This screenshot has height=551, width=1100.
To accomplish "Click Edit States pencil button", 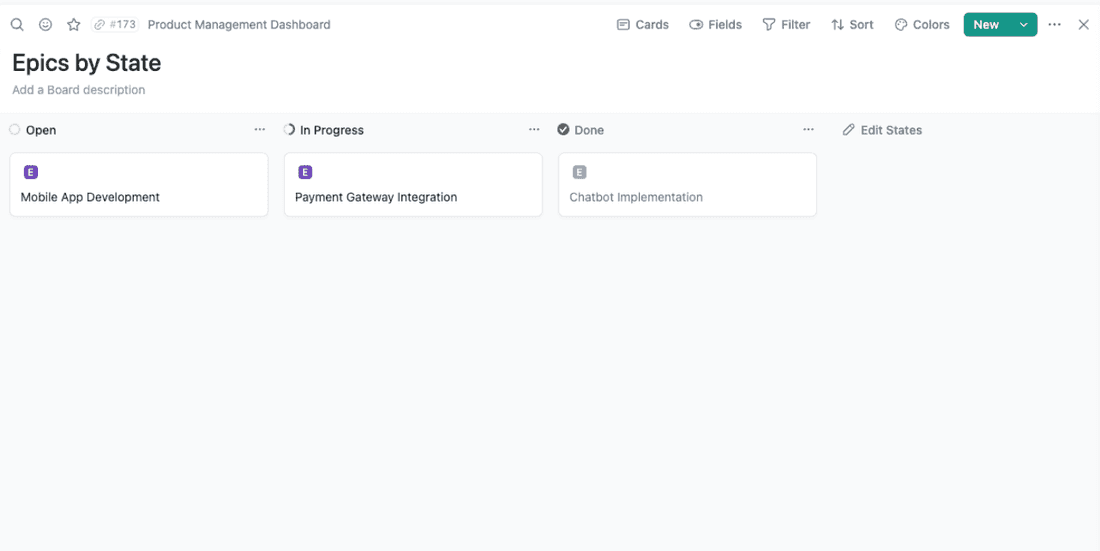I will pyautogui.click(x=882, y=130).
